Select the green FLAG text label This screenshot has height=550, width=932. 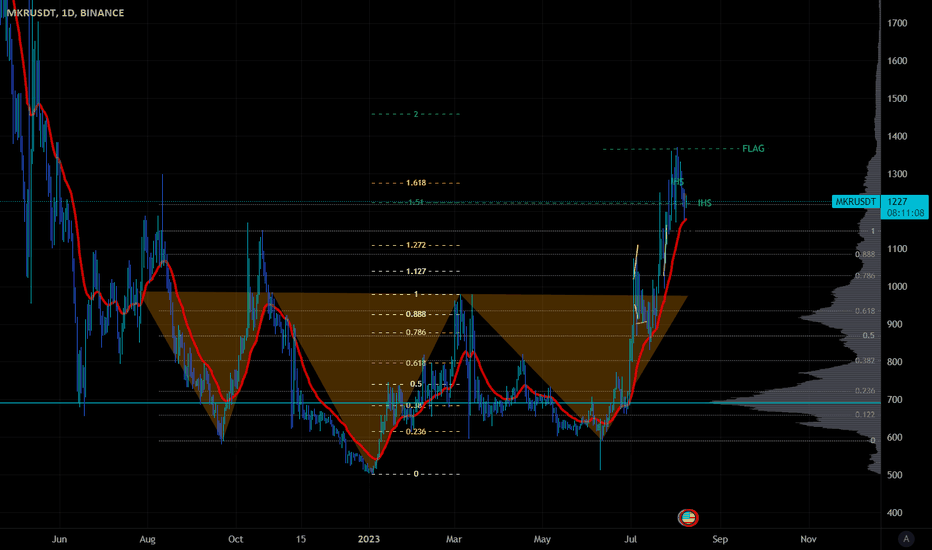753,149
